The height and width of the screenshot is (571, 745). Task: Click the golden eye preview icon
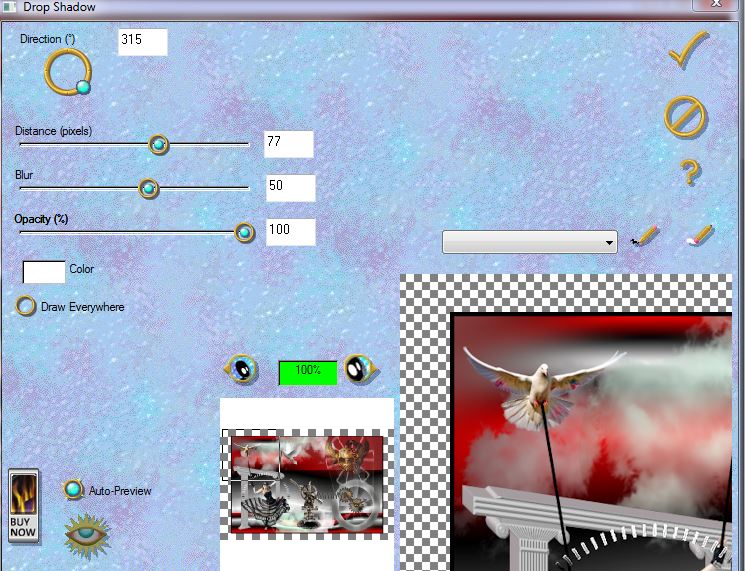(x=86, y=535)
